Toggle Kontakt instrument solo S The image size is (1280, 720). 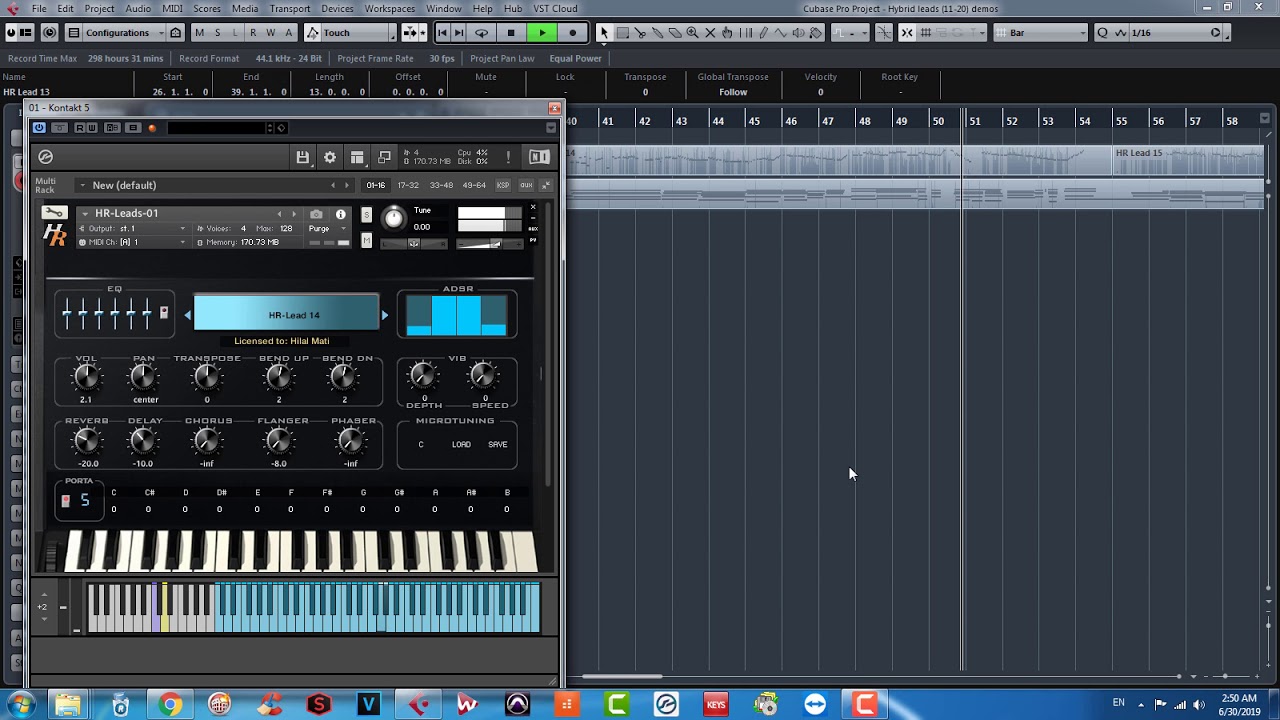click(366, 216)
